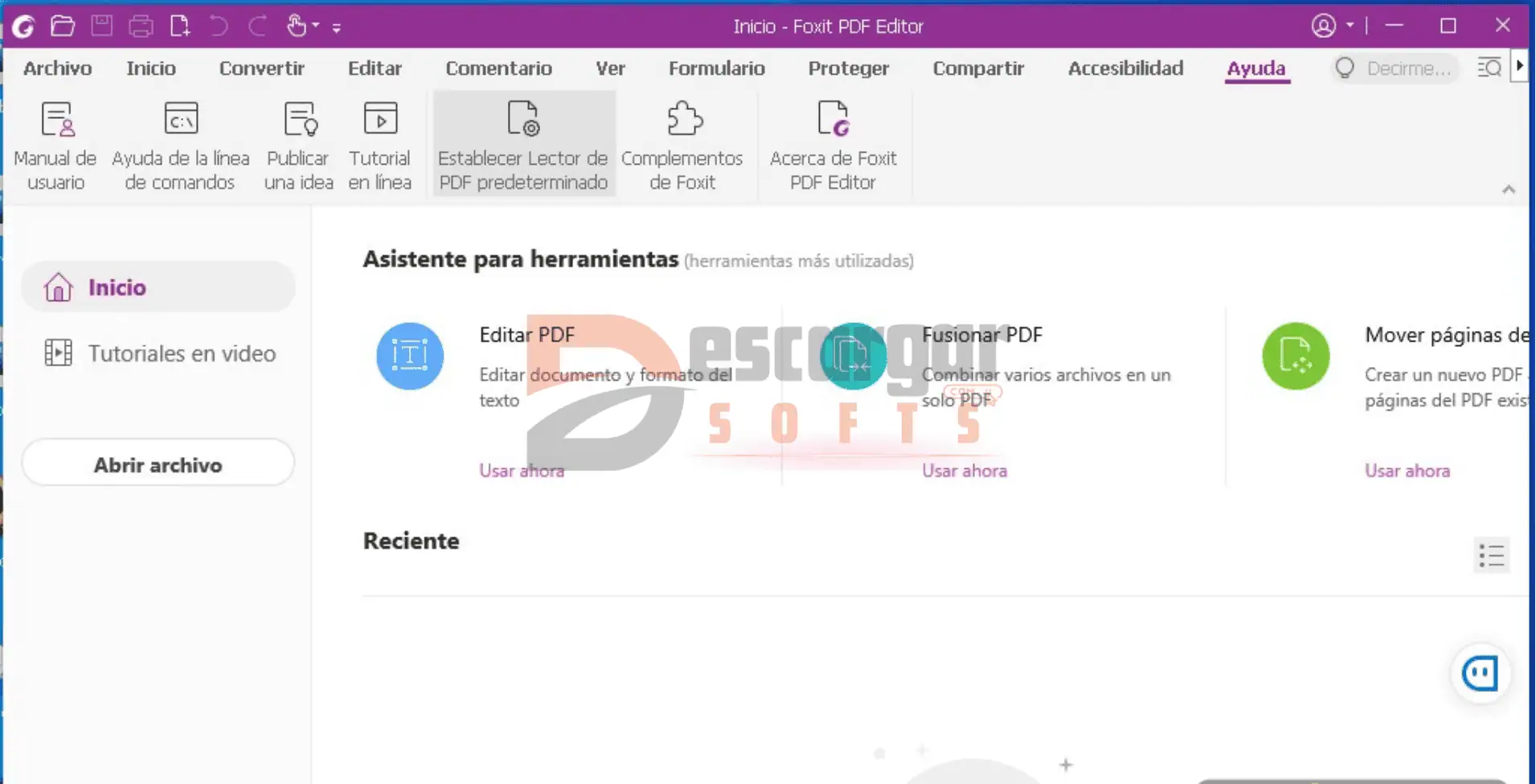This screenshot has width=1536, height=784.
Task: Click the Fusionar PDF teal icon
Action: [853, 356]
